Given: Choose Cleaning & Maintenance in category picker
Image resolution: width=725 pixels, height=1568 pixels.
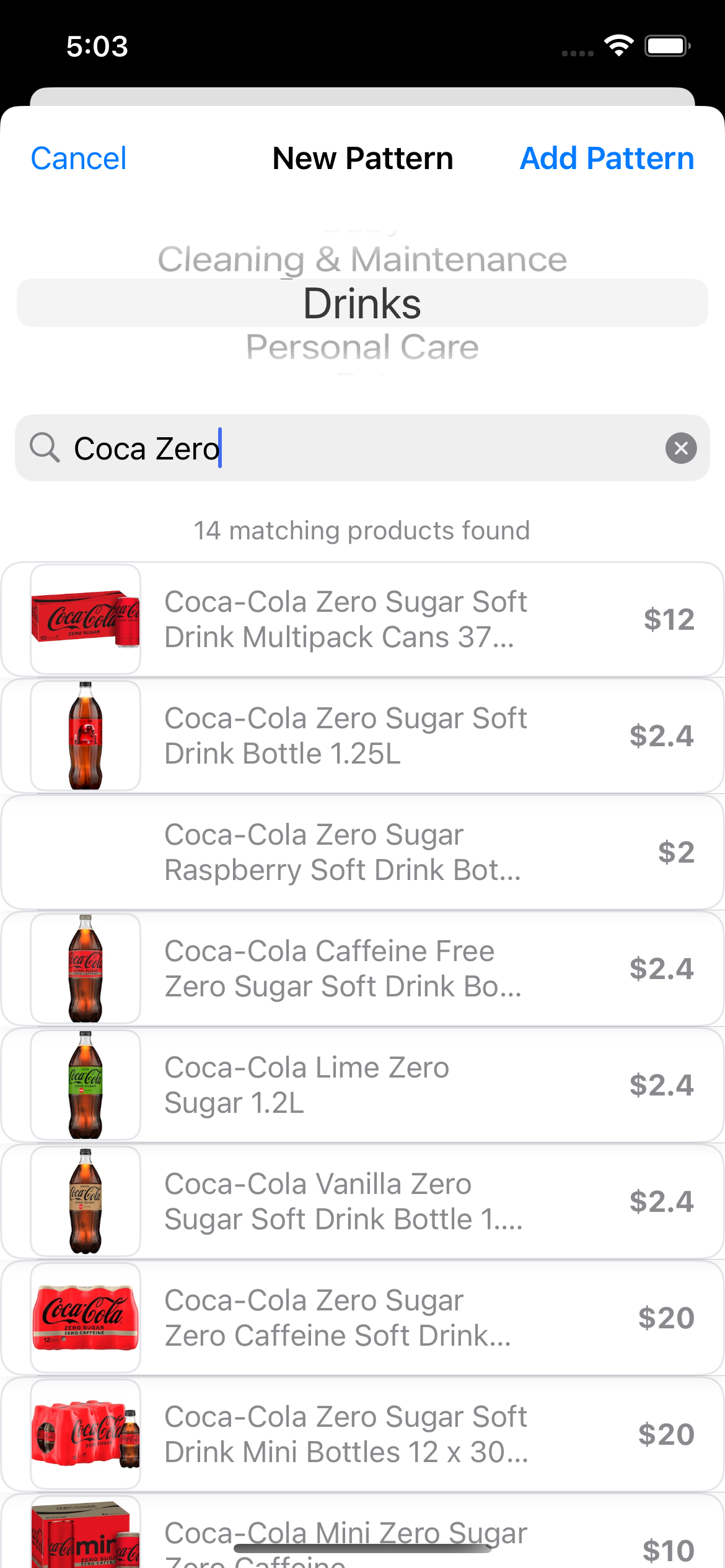Looking at the screenshot, I should [362, 259].
